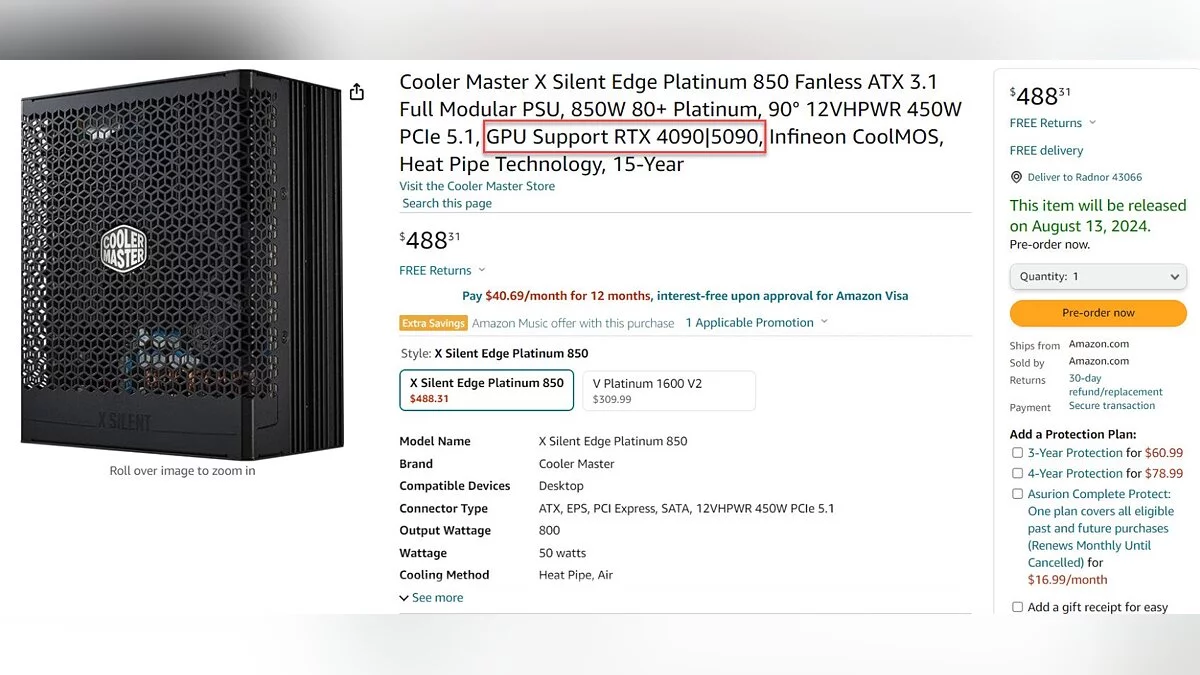Image resolution: width=1200 pixels, height=675 pixels.
Task: Enable the 4-Year Protection plan checkbox
Action: point(1017,474)
